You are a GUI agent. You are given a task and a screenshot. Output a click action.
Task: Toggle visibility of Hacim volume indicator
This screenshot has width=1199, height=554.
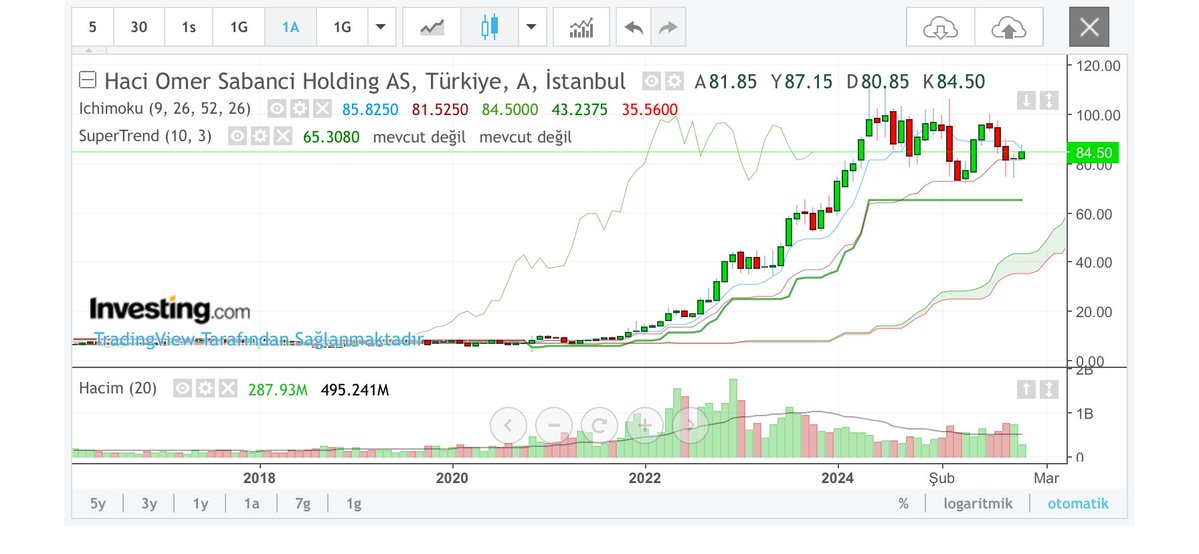coord(182,389)
